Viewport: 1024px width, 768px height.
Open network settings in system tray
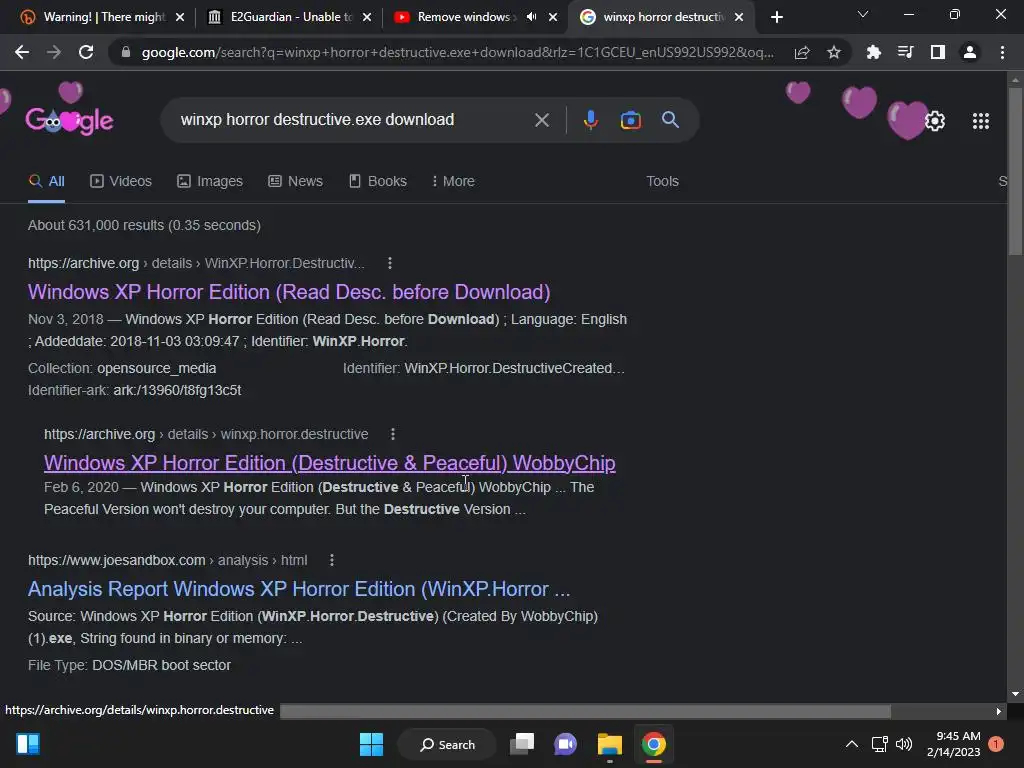click(x=879, y=744)
